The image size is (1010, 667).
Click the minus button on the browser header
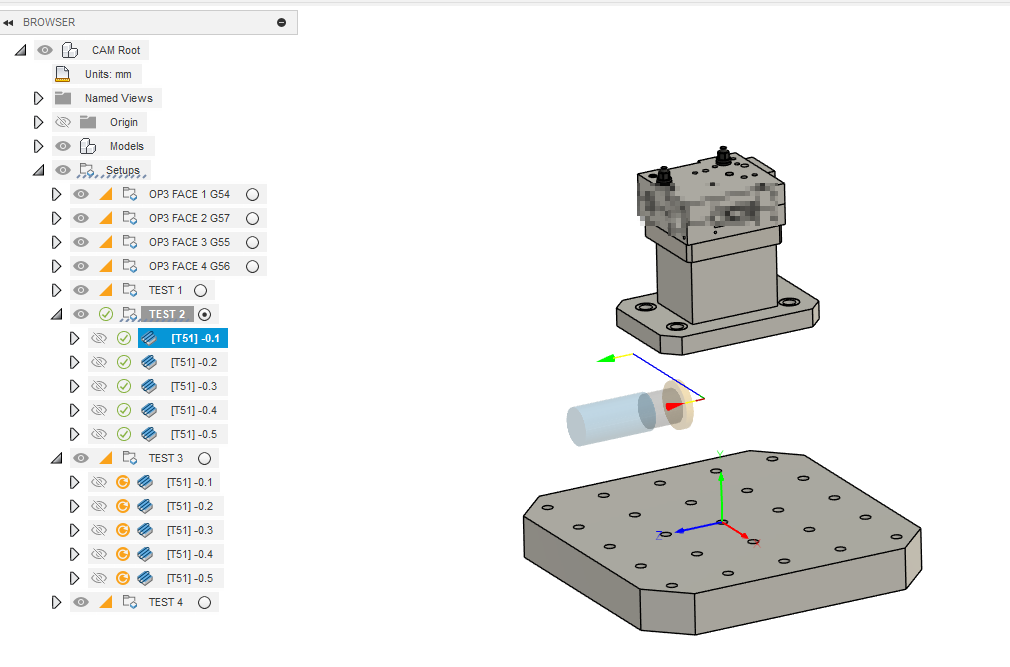click(283, 21)
